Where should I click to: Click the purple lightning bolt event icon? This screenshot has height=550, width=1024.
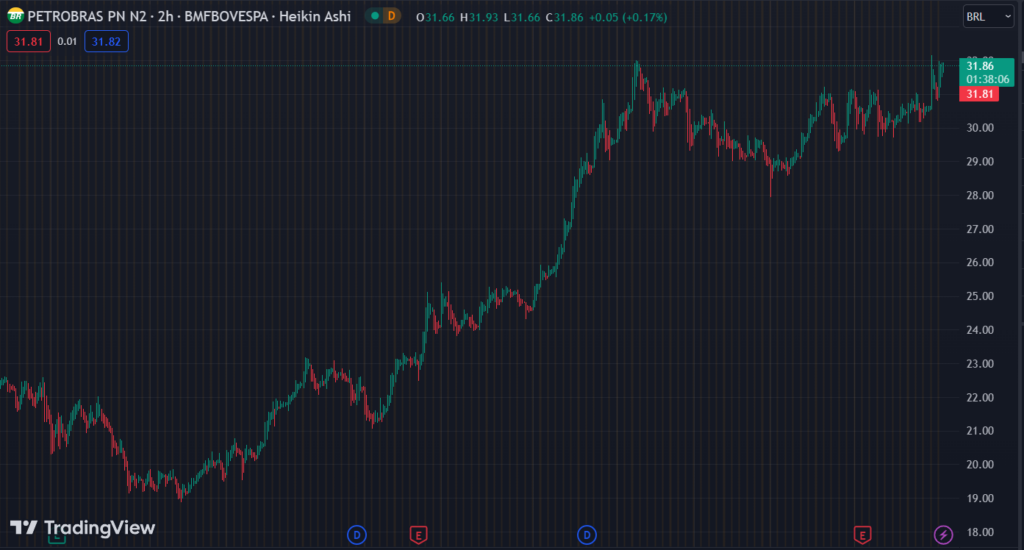pyautogui.click(x=943, y=535)
